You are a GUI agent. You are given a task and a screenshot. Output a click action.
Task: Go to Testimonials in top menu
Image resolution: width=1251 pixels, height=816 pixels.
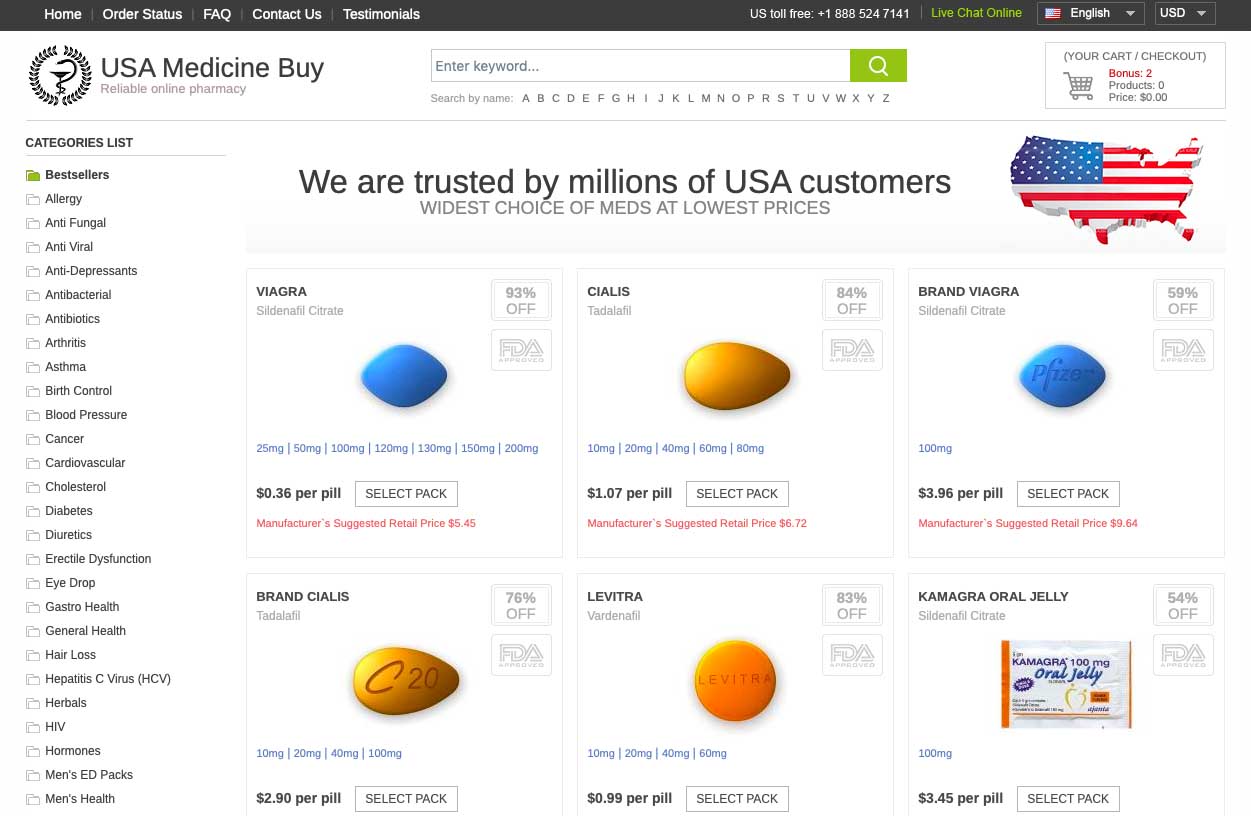[x=381, y=14]
